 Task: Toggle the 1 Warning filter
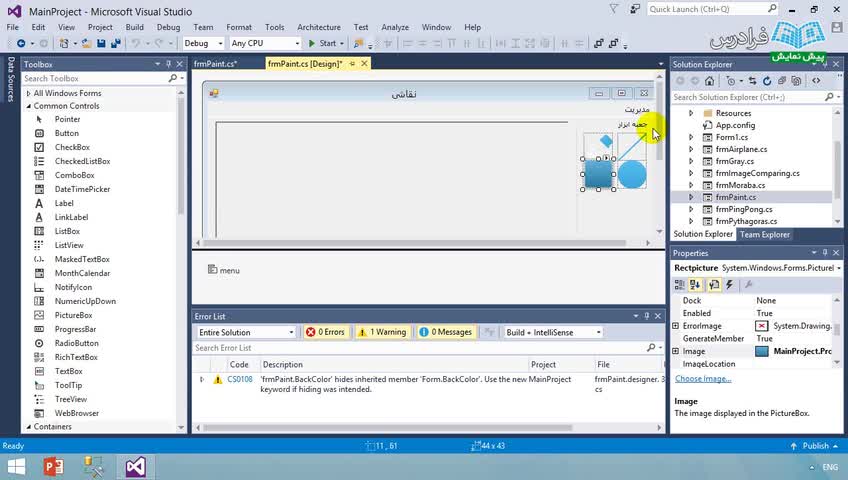pos(382,332)
